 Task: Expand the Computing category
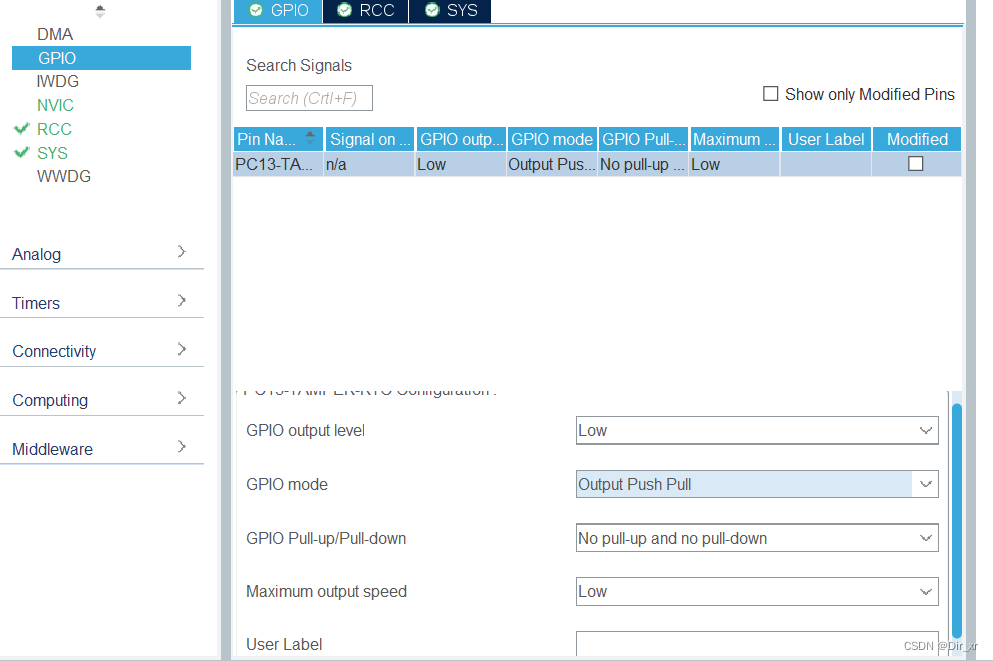[x=101, y=400]
